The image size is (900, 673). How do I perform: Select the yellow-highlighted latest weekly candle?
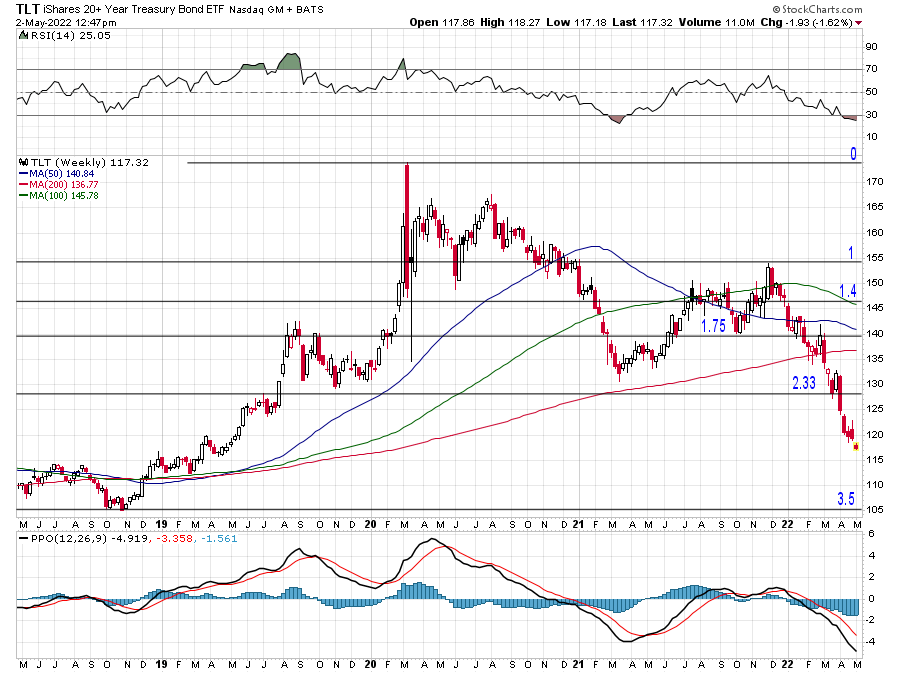click(x=856, y=446)
